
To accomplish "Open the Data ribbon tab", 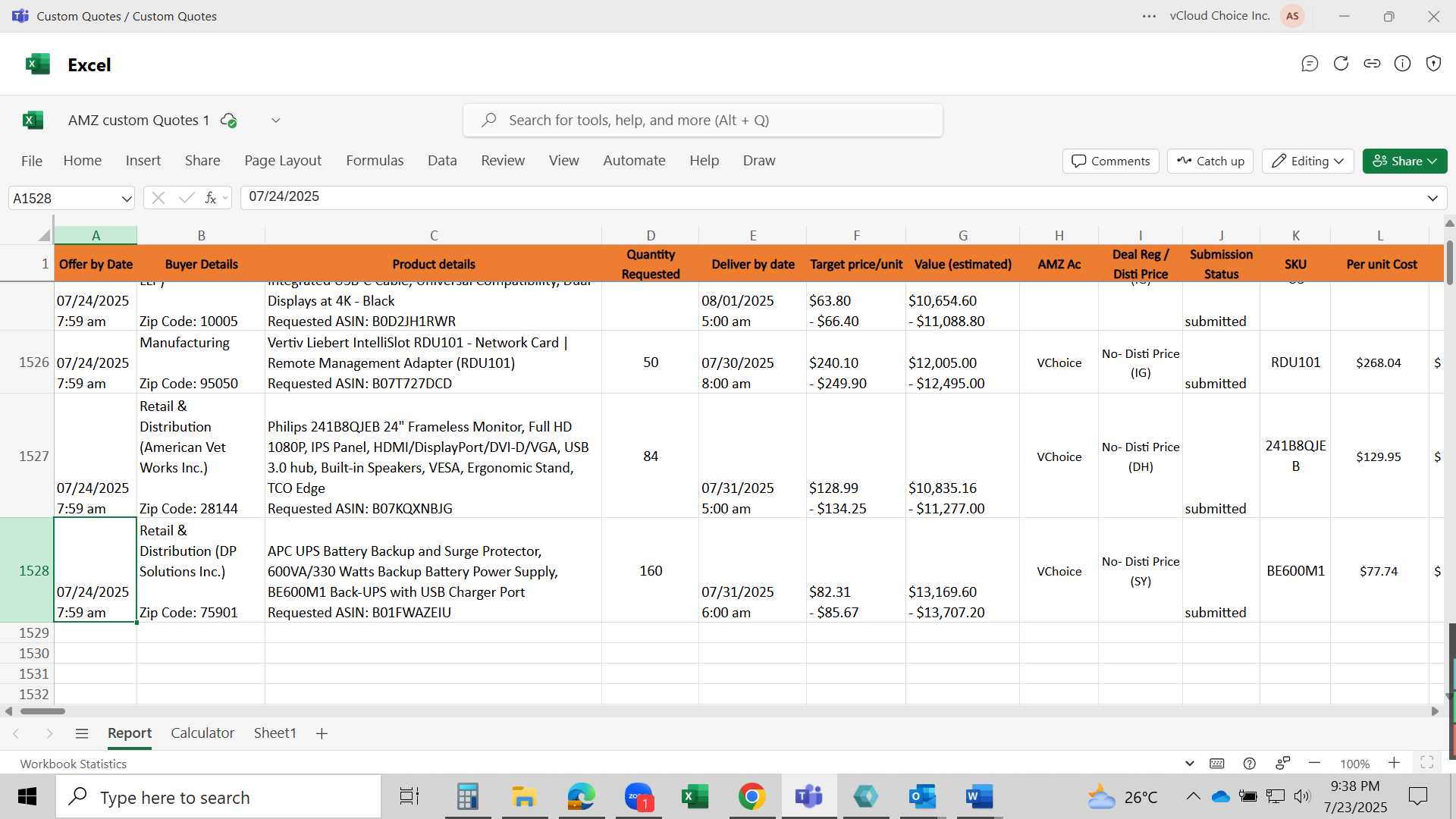I will [x=442, y=161].
